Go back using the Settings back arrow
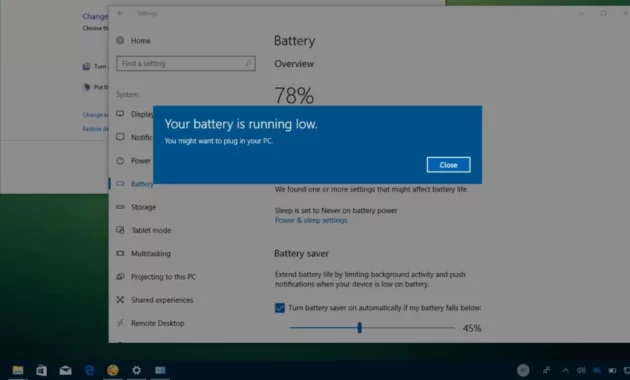 (x=120, y=13)
